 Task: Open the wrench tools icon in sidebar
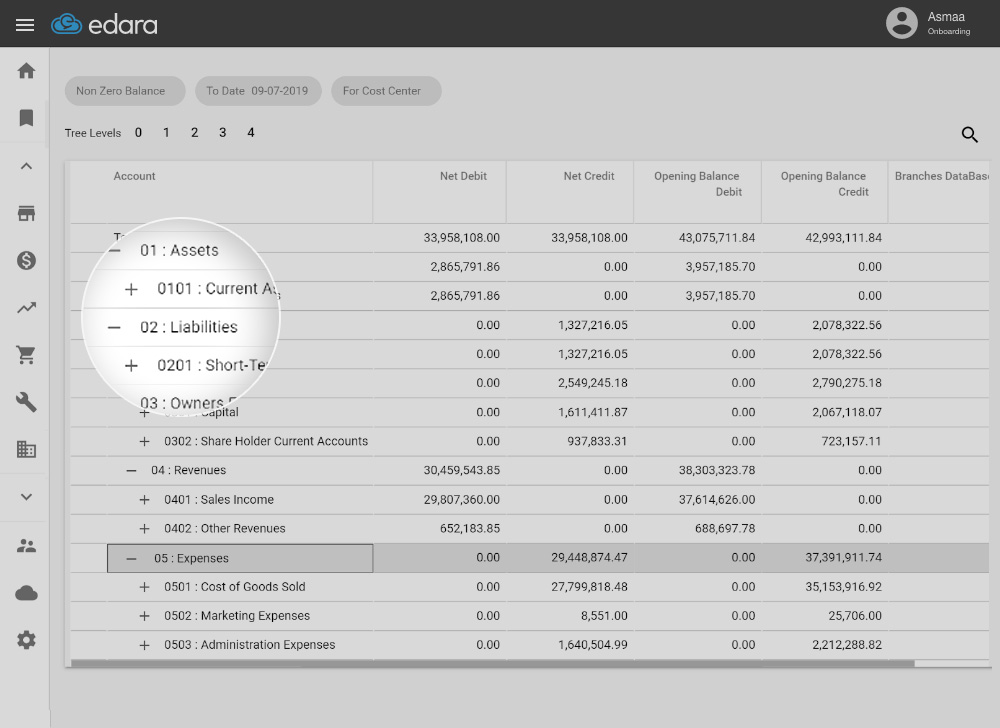[27, 402]
